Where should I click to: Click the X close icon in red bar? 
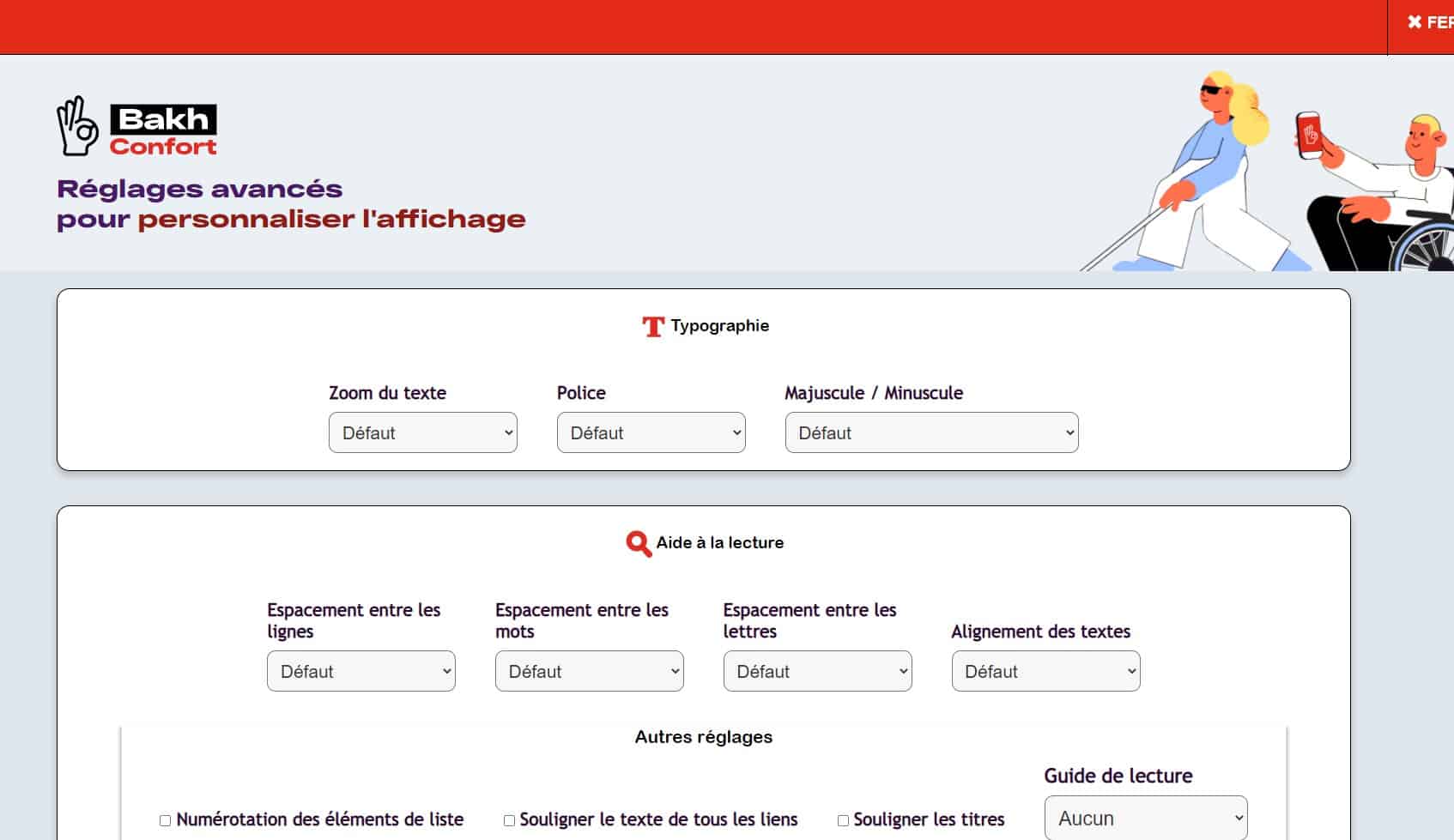click(x=1415, y=22)
